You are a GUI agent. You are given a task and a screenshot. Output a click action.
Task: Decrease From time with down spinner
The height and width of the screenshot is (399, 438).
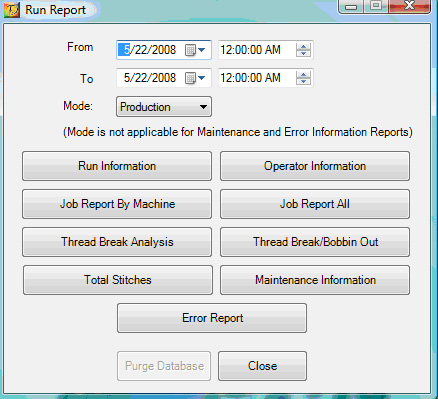click(303, 53)
